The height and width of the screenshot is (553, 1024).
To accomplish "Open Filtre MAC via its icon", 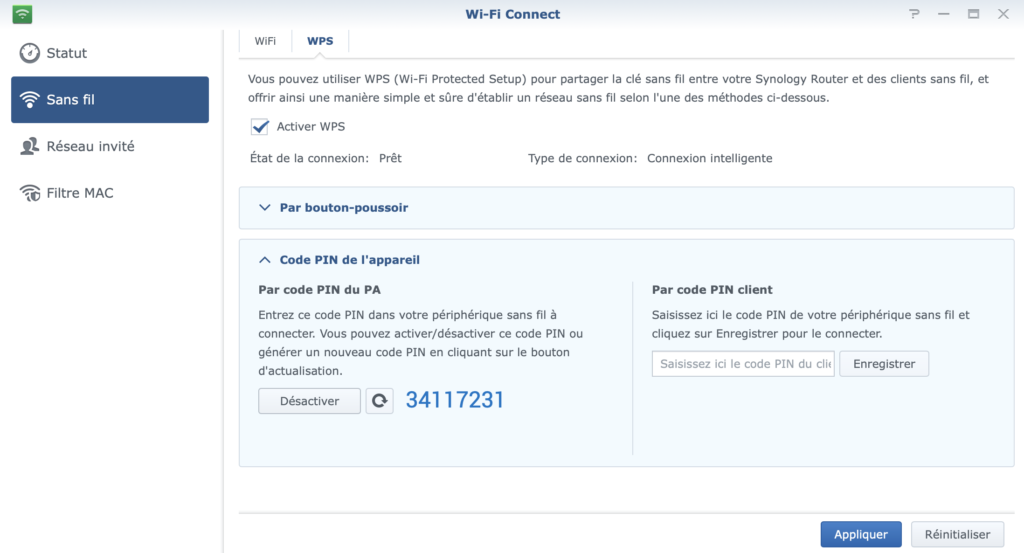I will (x=29, y=193).
